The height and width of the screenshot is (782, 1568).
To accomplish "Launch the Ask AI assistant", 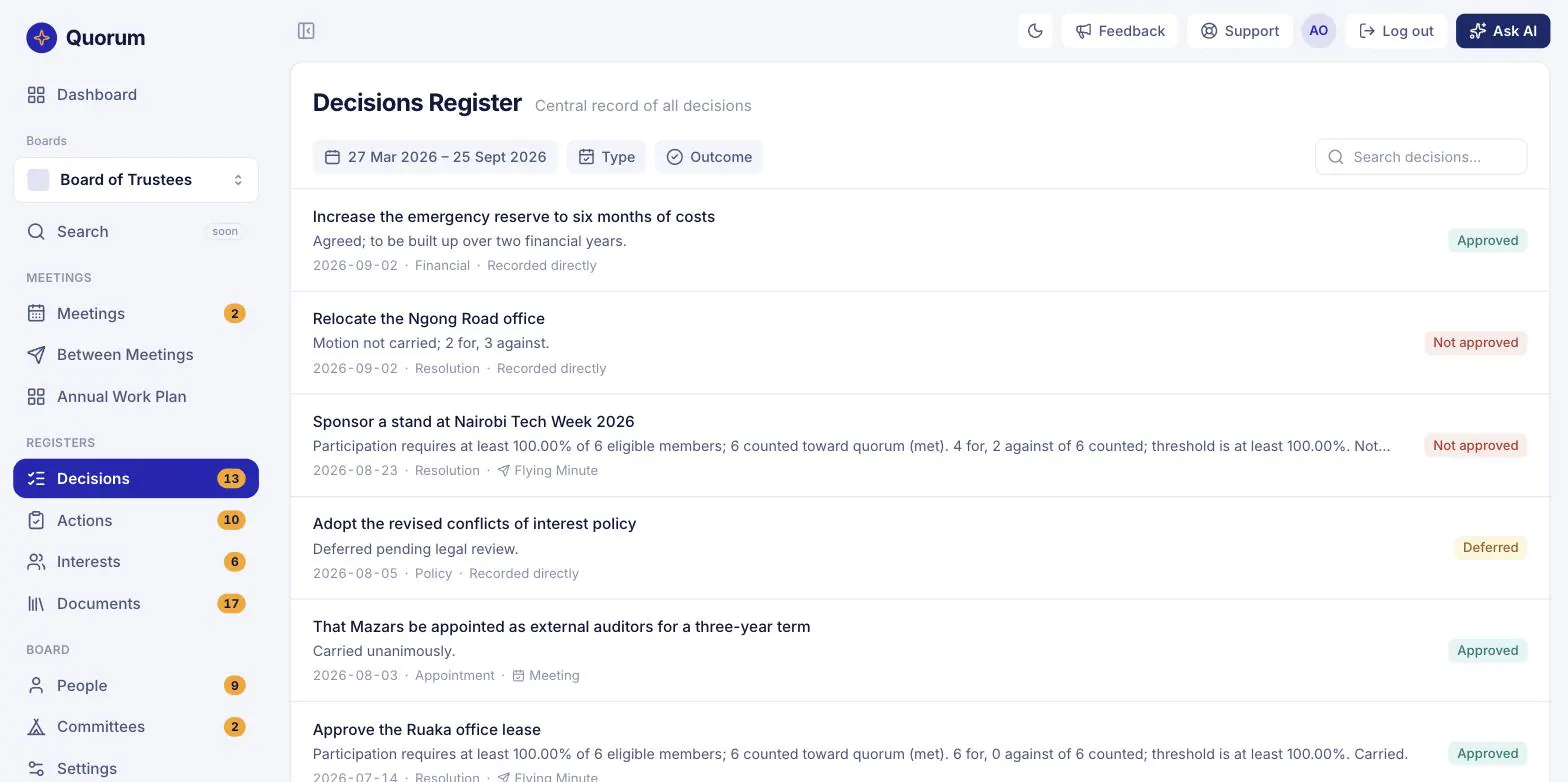I will [x=1503, y=31].
